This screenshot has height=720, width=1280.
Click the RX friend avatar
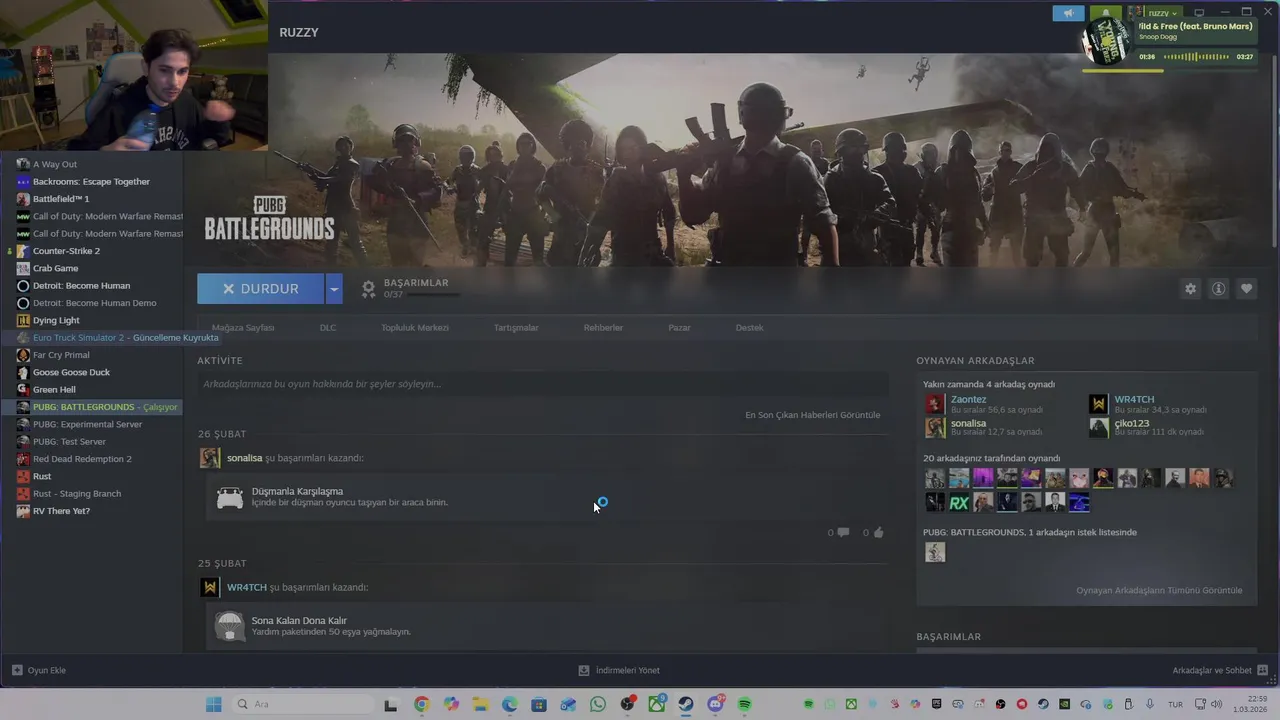(959, 502)
